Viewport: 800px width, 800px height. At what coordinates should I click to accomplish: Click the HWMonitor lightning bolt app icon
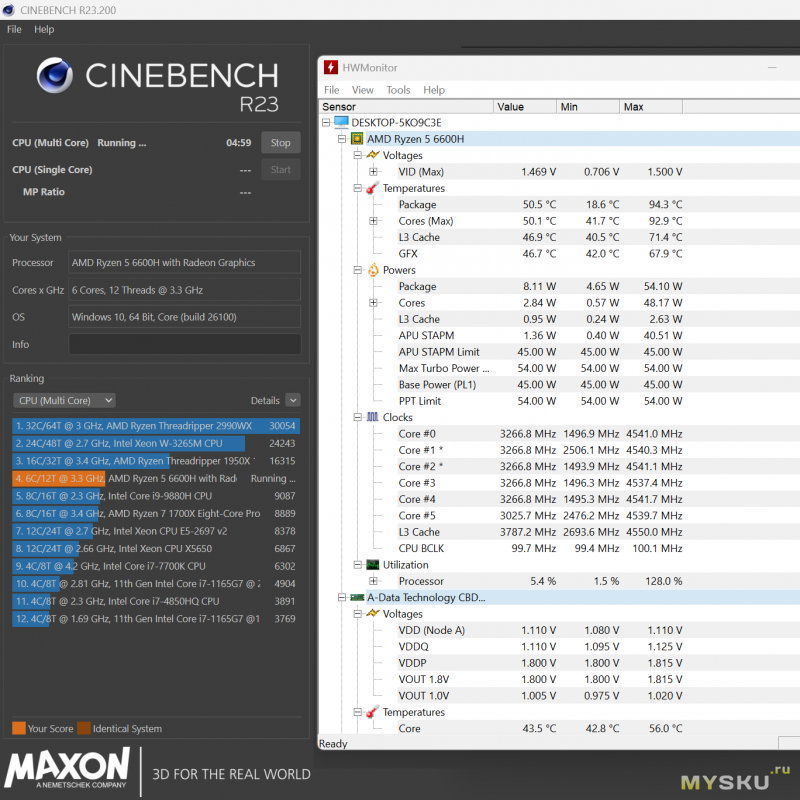point(331,67)
